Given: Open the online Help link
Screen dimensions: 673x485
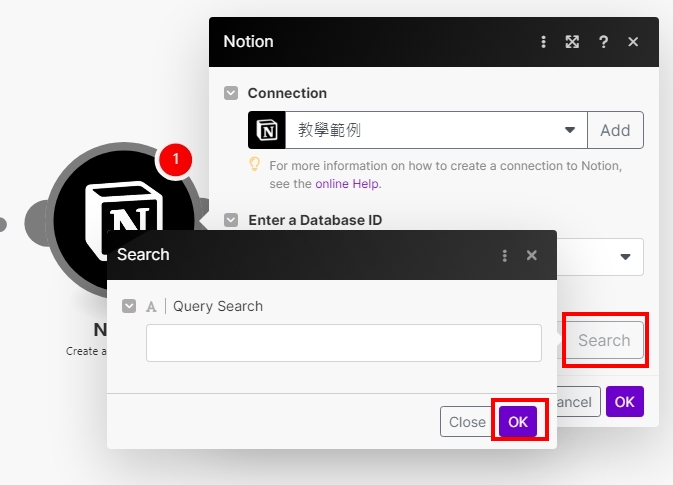Looking at the screenshot, I should (347, 184).
